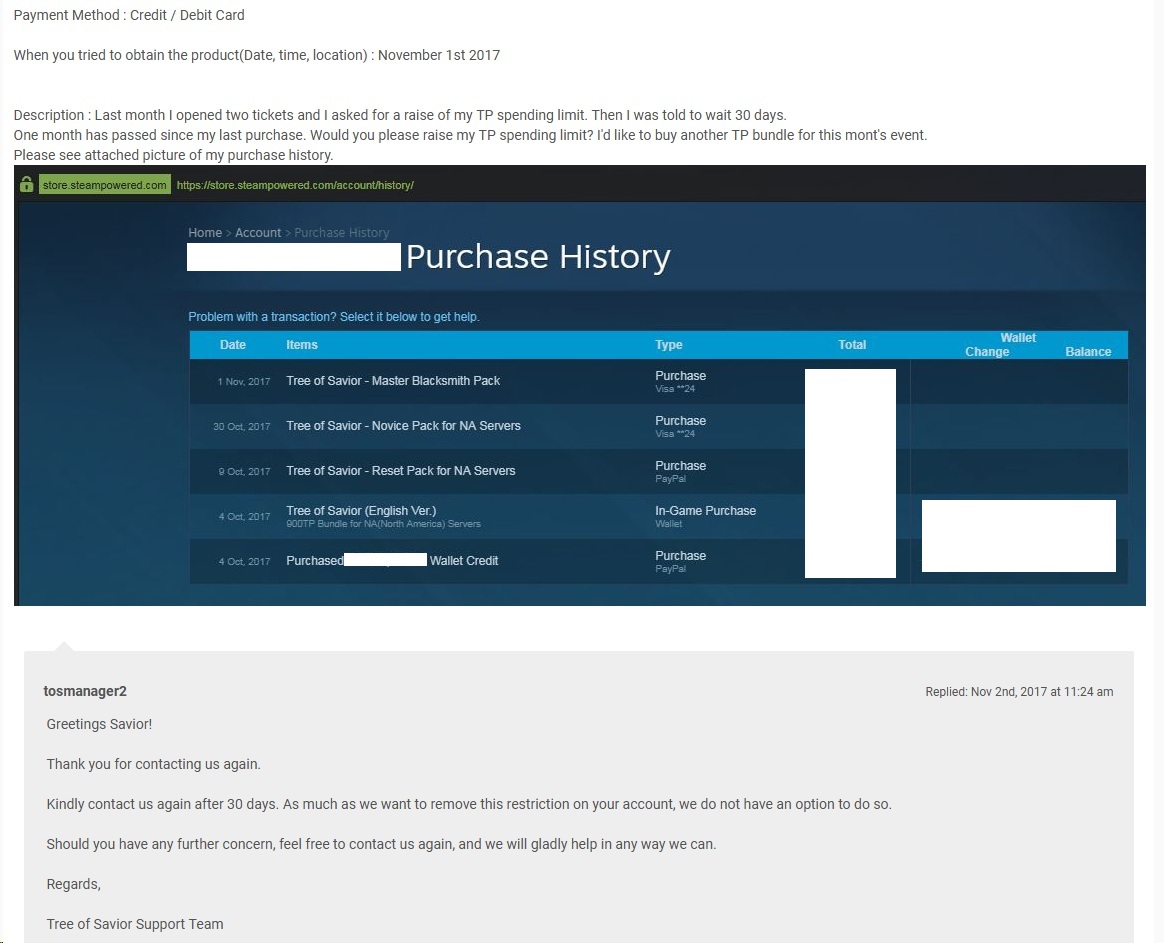The image size is (1164, 943).
Task: Select the Purchase History breadcrumb item
Action: [x=341, y=233]
